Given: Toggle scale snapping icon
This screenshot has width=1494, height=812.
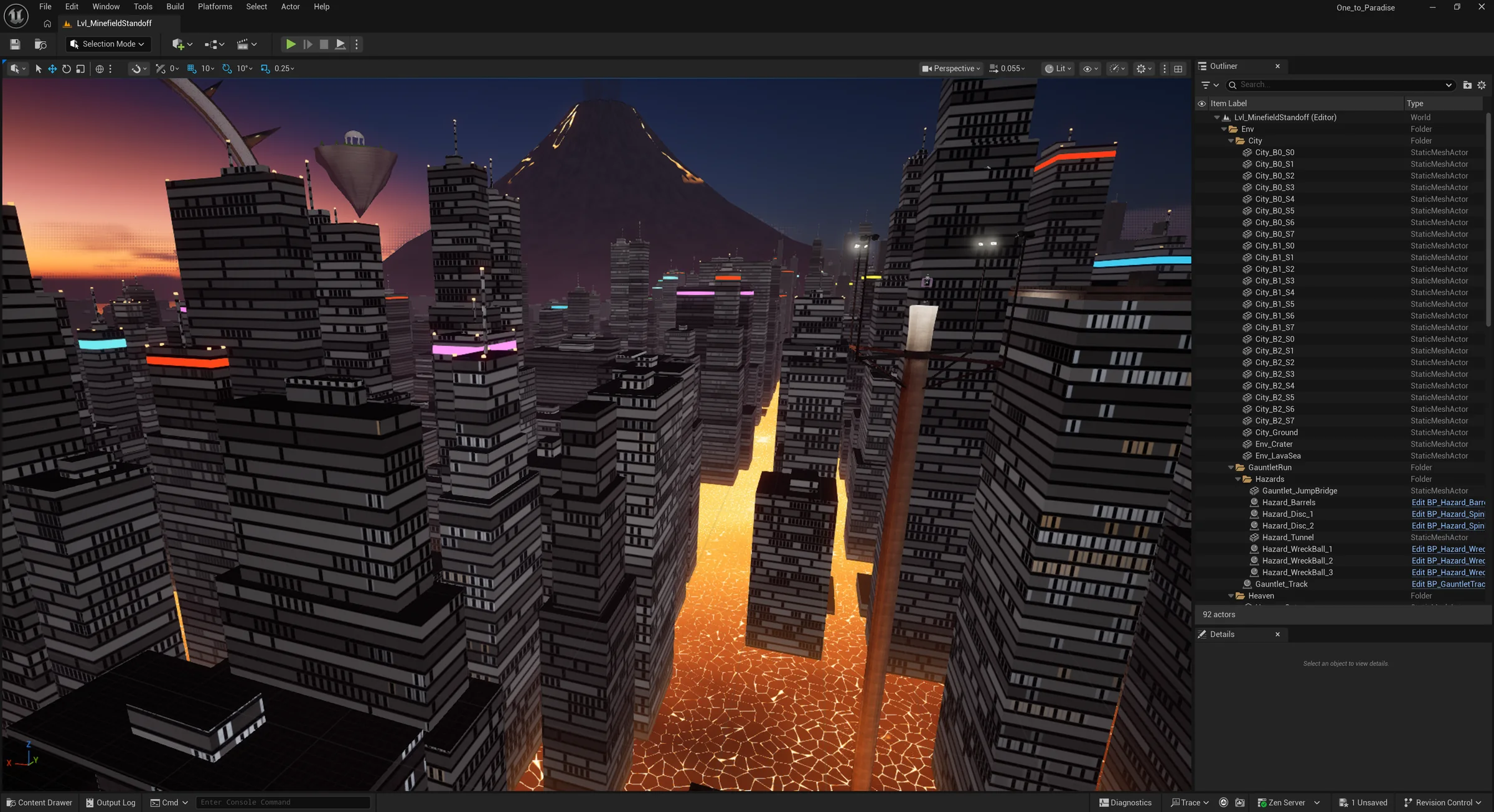Looking at the screenshot, I should [x=265, y=68].
